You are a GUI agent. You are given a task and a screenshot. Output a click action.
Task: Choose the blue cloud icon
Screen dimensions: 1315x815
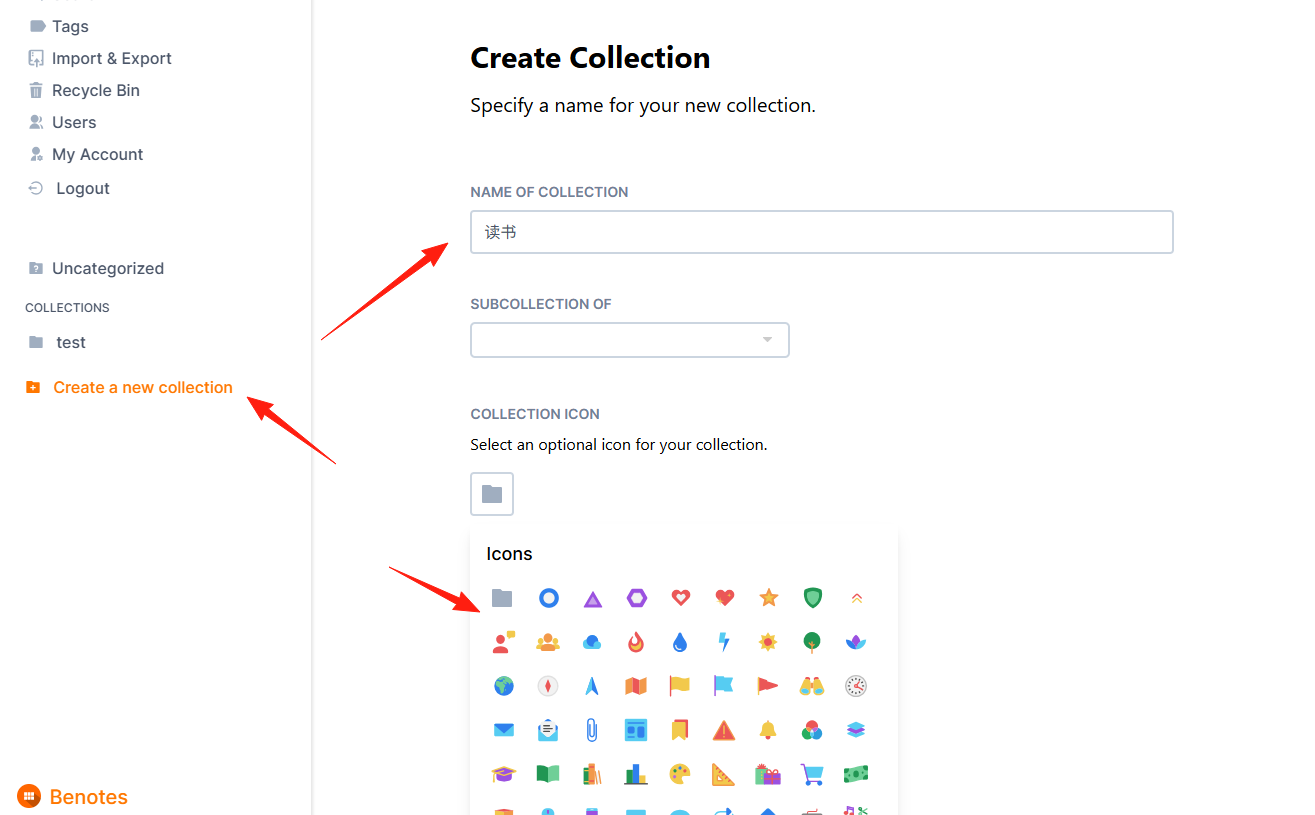pyautogui.click(x=592, y=642)
